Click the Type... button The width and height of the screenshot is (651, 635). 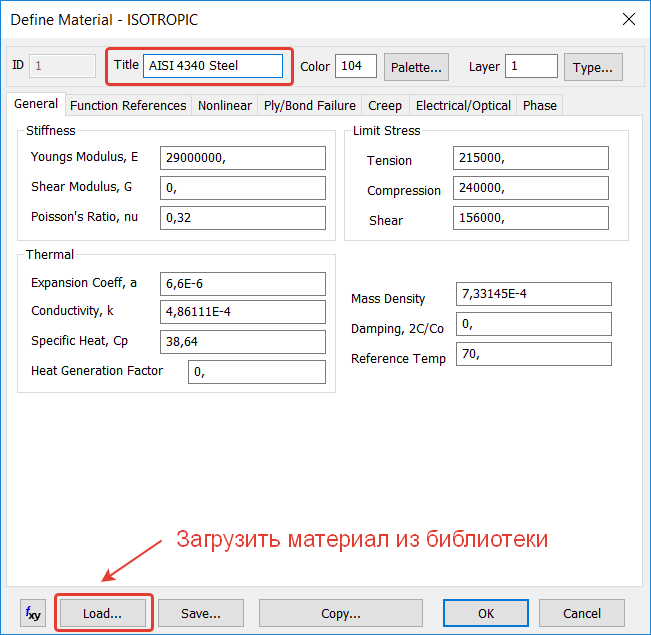[x=593, y=67]
